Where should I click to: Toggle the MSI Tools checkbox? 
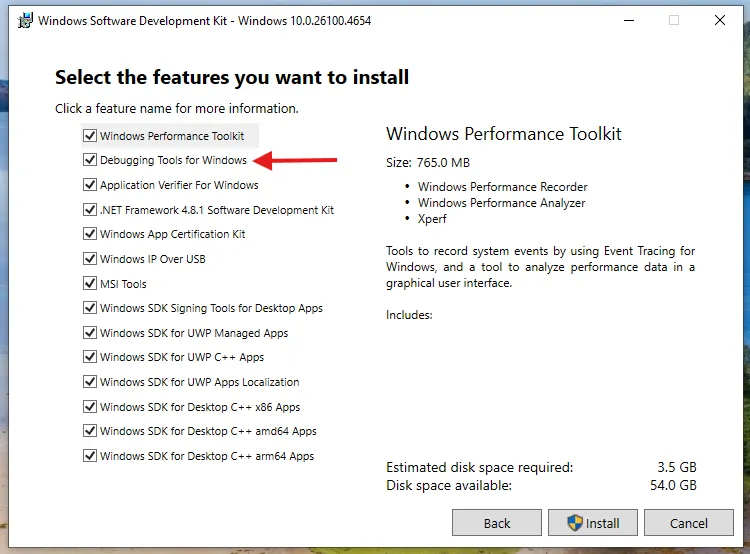tap(90, 284)
